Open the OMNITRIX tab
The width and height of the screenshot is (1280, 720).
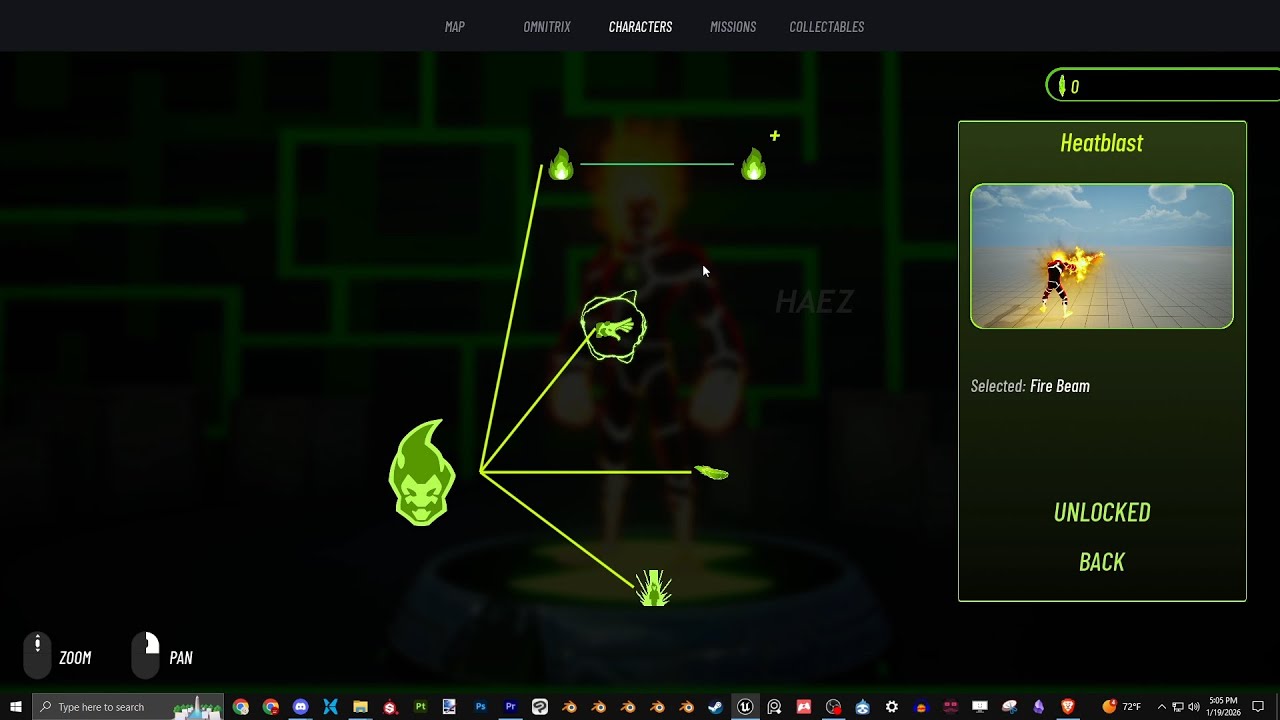547,27
